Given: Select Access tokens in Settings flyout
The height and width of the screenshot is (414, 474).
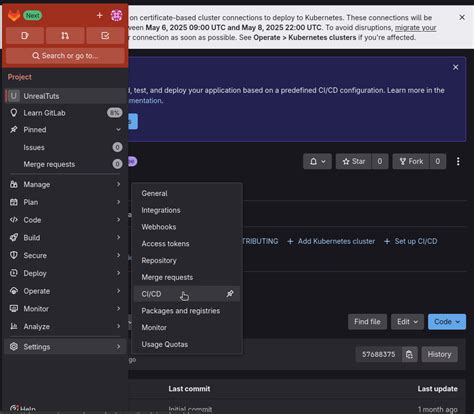Looking at the screenshot, I should point(187,244).
